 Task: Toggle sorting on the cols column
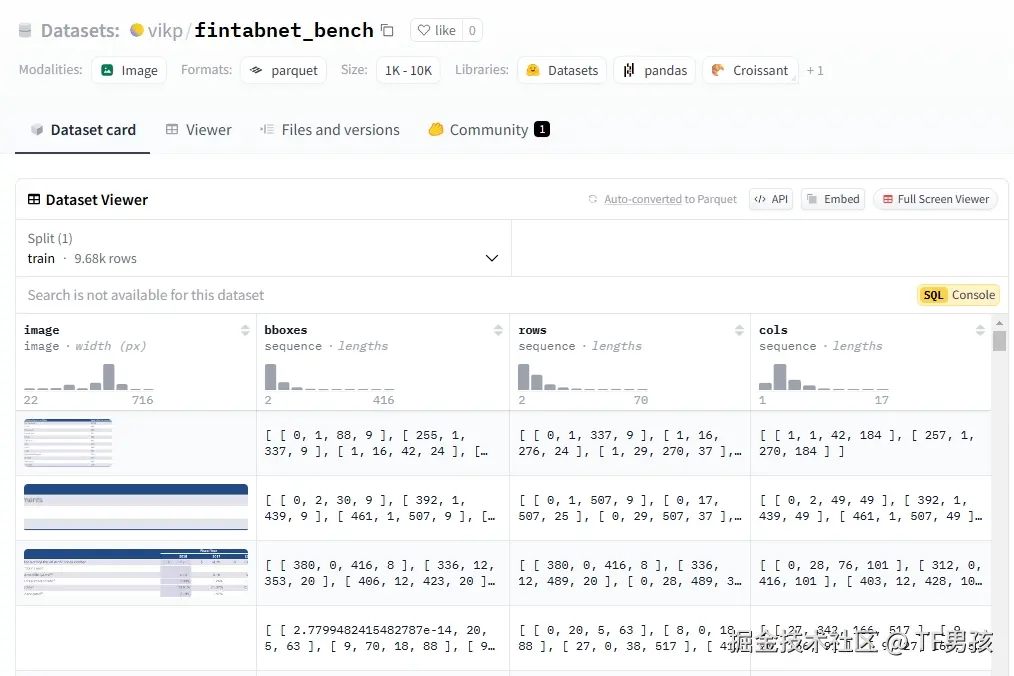[x=979, y=330]
